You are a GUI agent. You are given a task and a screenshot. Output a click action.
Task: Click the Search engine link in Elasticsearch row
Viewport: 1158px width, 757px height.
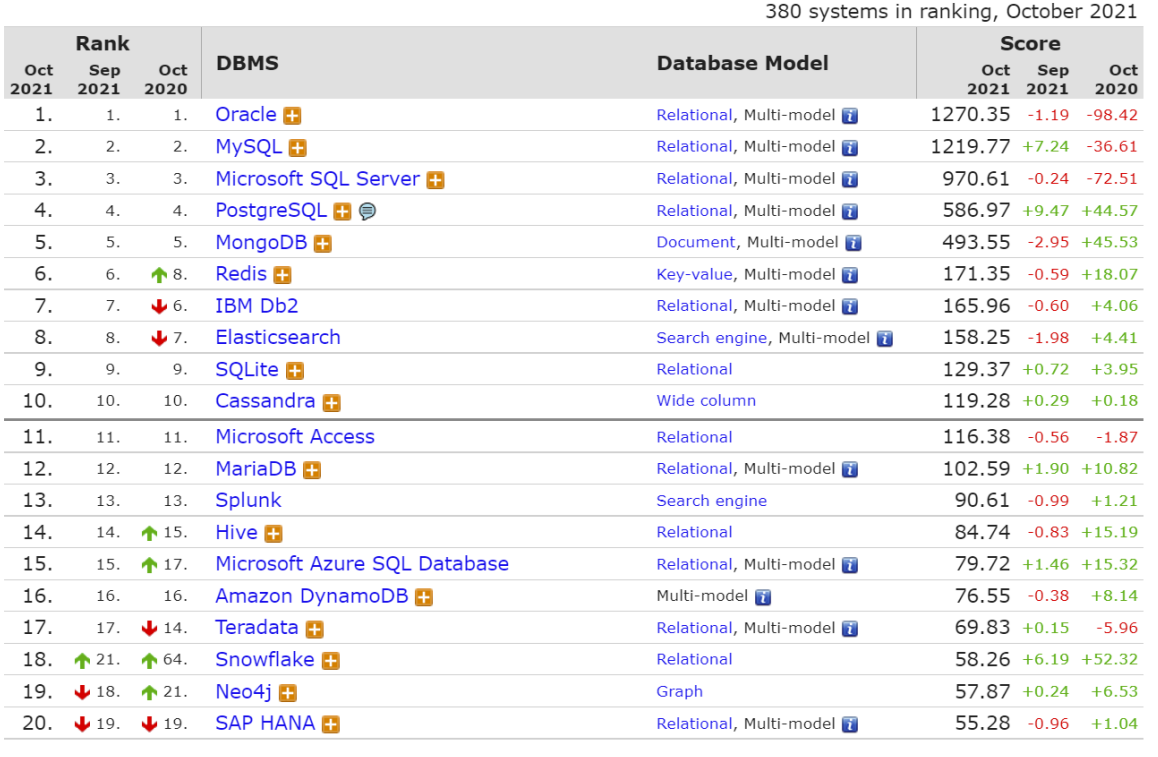(x=711, y=338)
